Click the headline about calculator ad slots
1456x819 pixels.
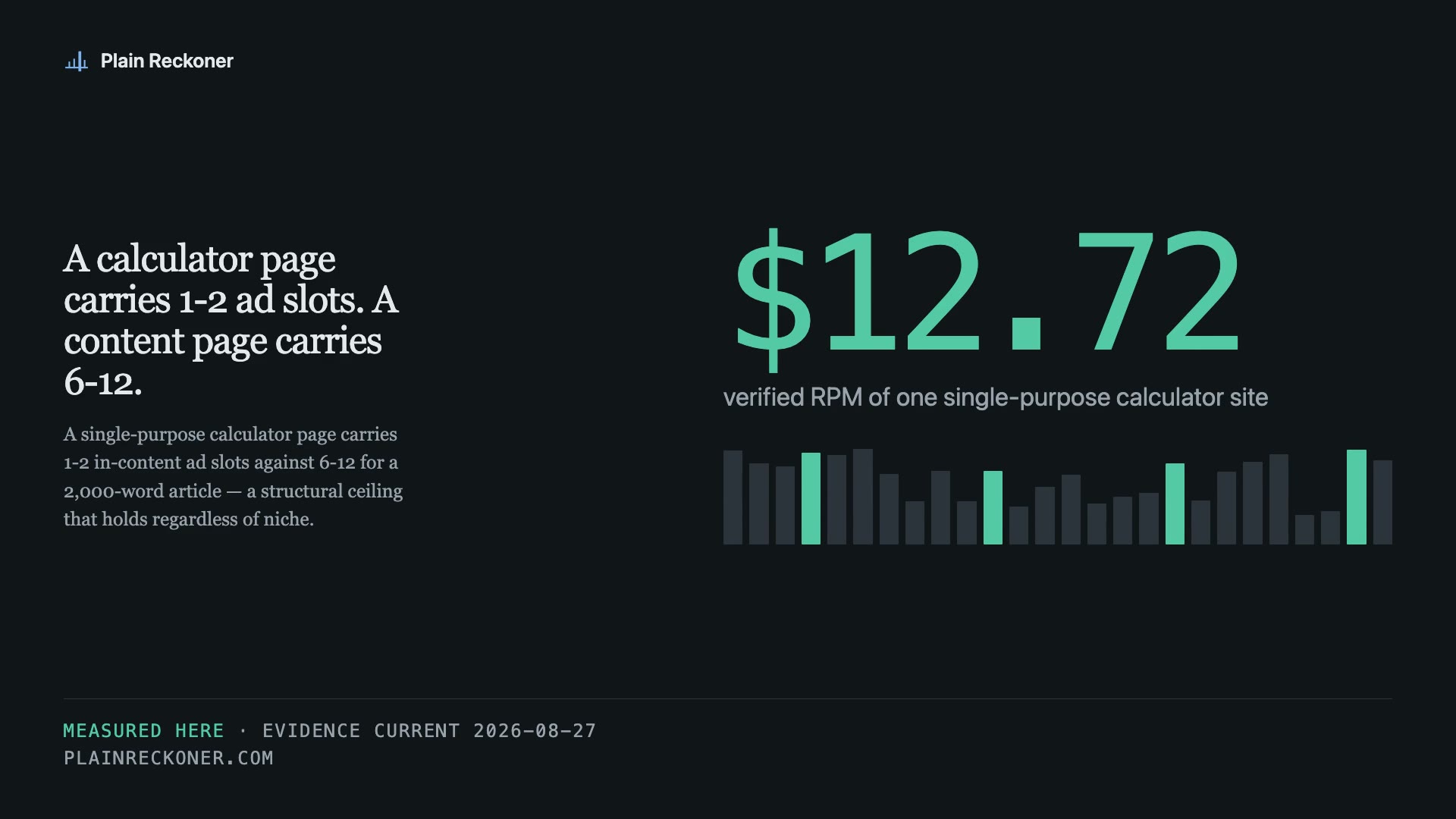[231, 320]
